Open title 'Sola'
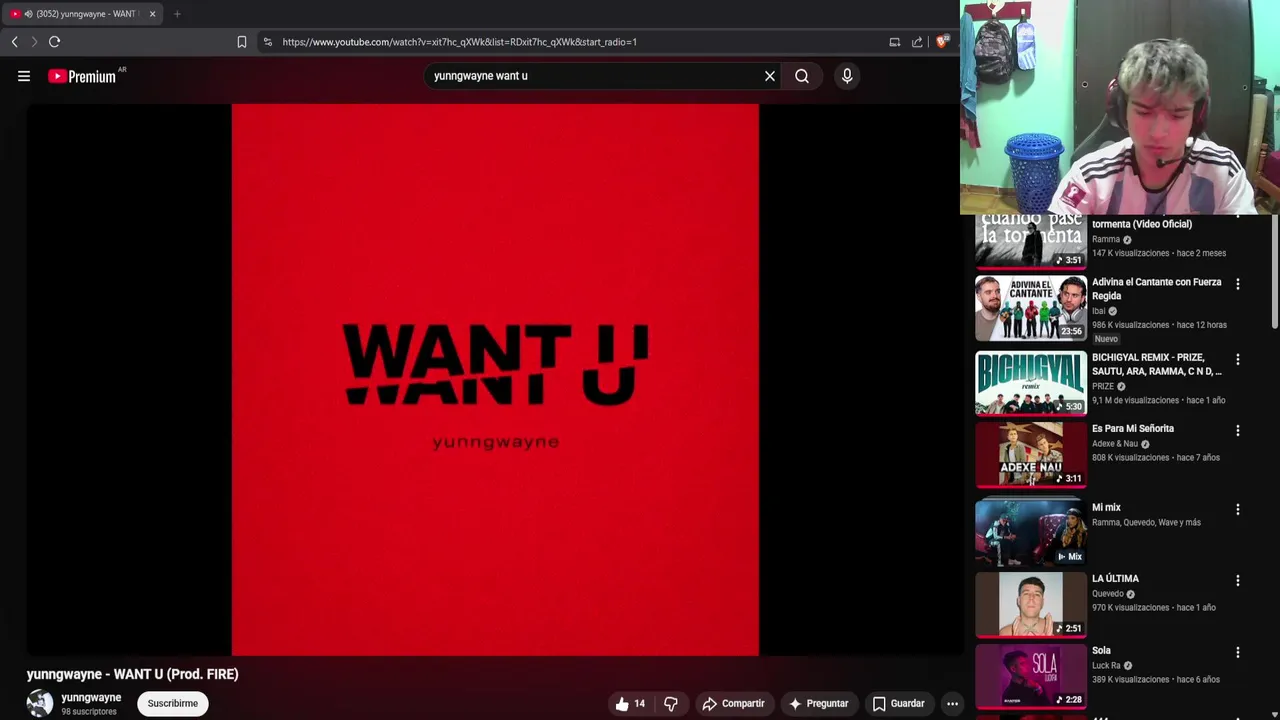1280x720 pixels. coord(1101,651)
